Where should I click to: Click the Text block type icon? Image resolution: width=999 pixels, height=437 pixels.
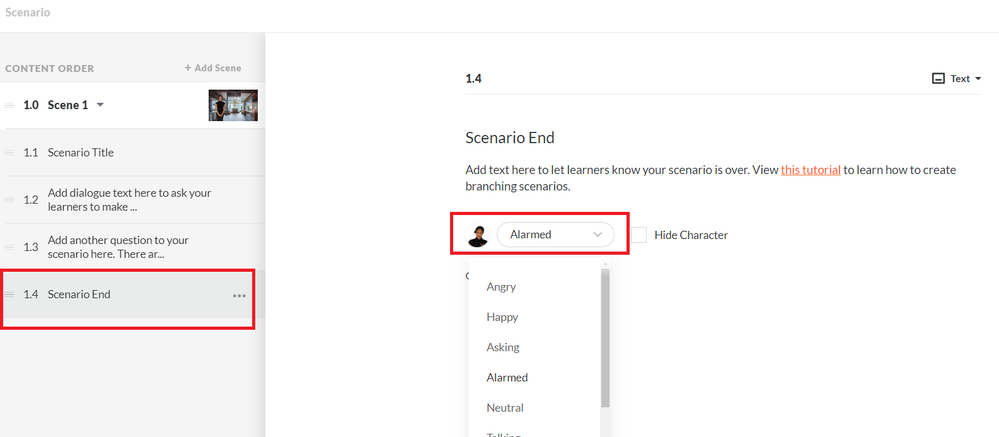(x=938, y=78)
